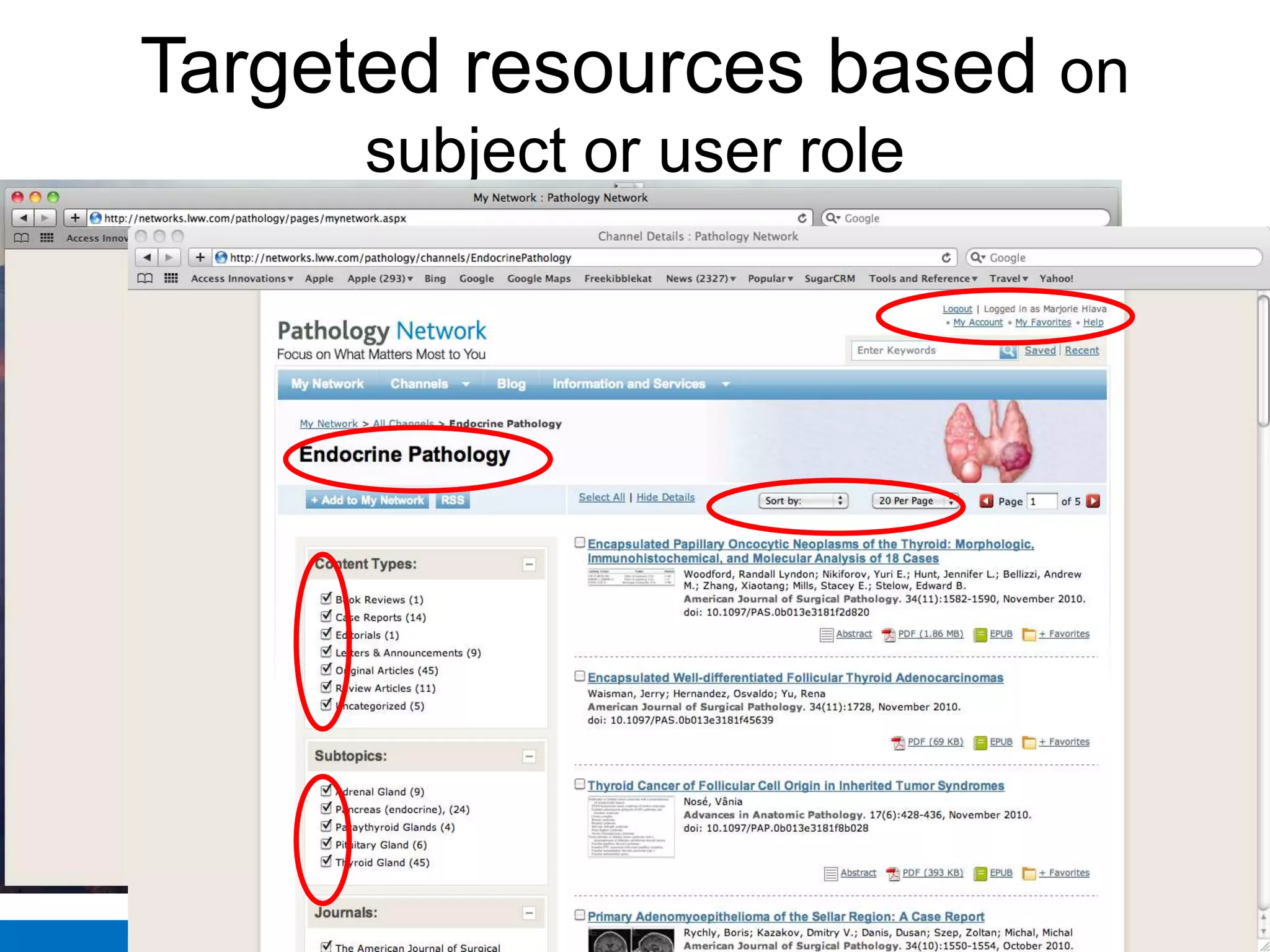Click the Enter Keywords search field
Image resolution: width=1270 pixels, height=952 pixels.
925,351
